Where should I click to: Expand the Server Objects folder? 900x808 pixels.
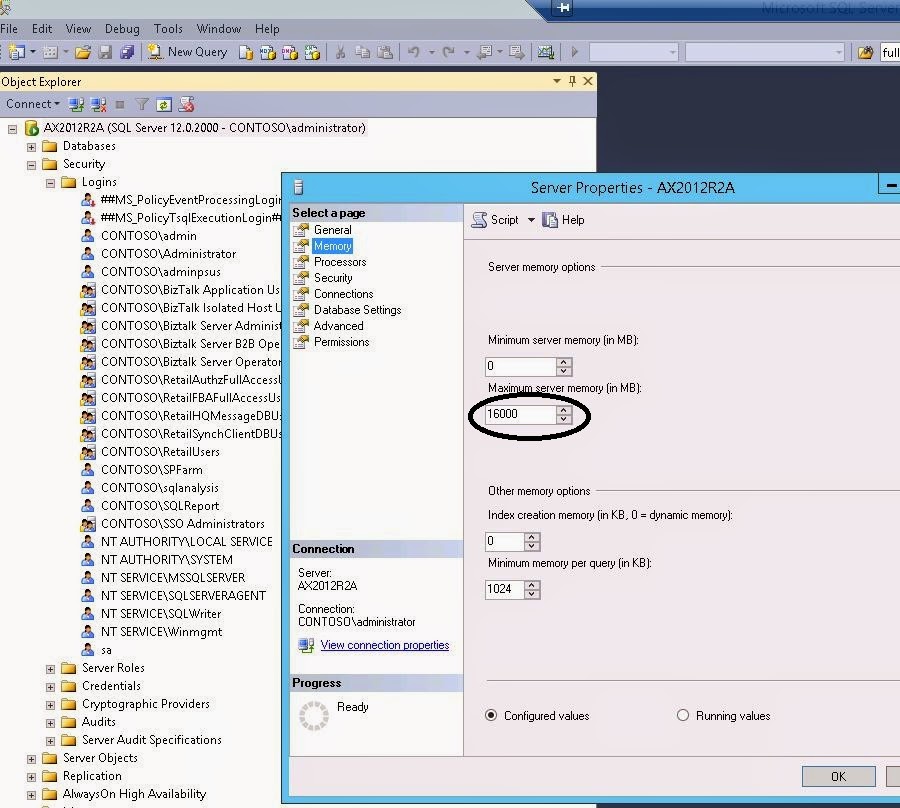(32, 759)
